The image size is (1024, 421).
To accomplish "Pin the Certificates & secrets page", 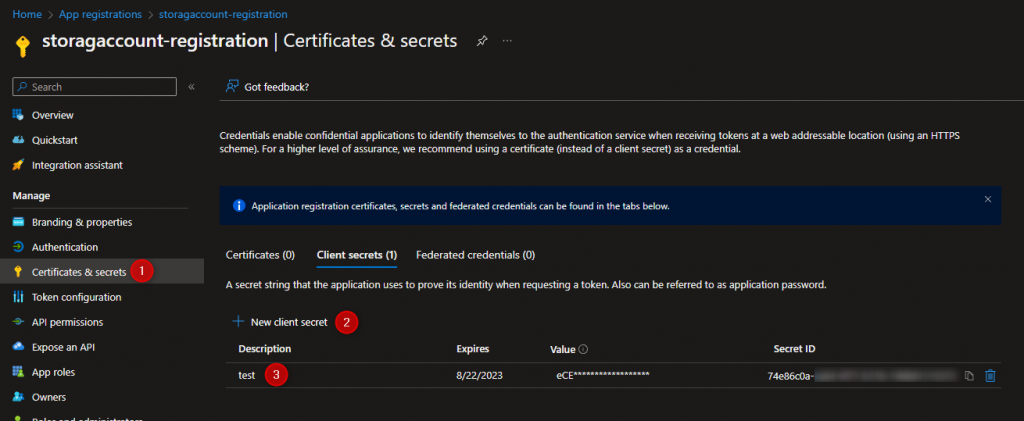I will [x=482, y=41].
